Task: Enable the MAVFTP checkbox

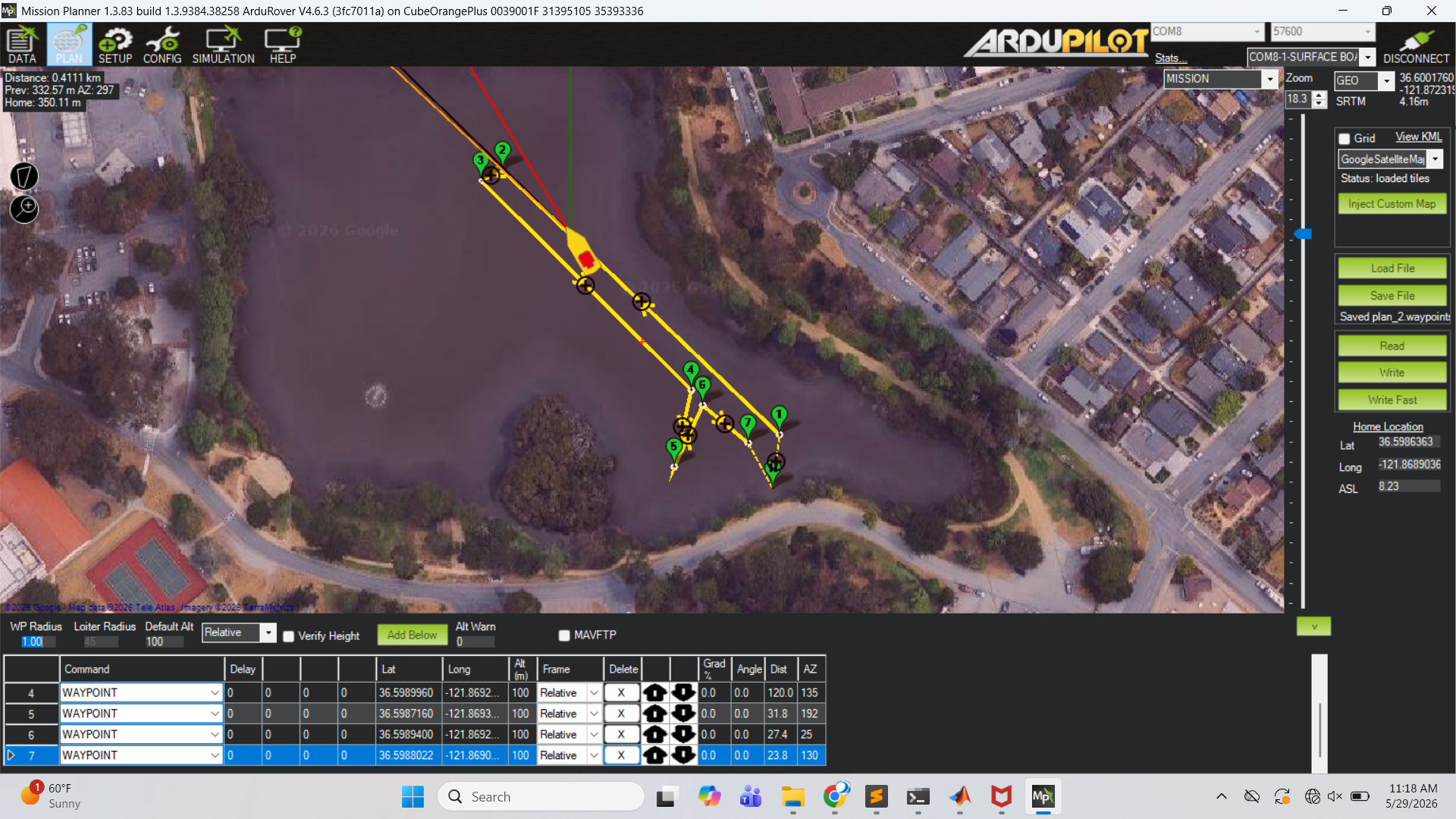Action: click(x=563, y=635)
